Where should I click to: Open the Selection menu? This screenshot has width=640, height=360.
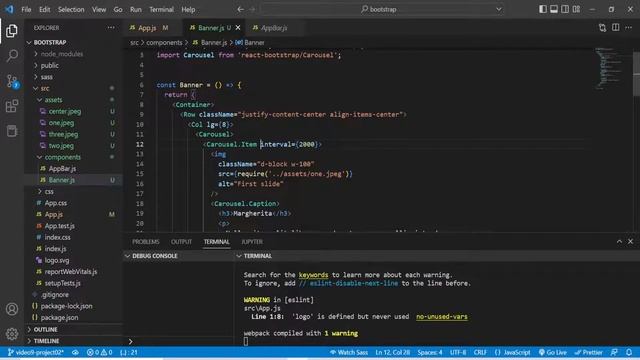(71, 9)
